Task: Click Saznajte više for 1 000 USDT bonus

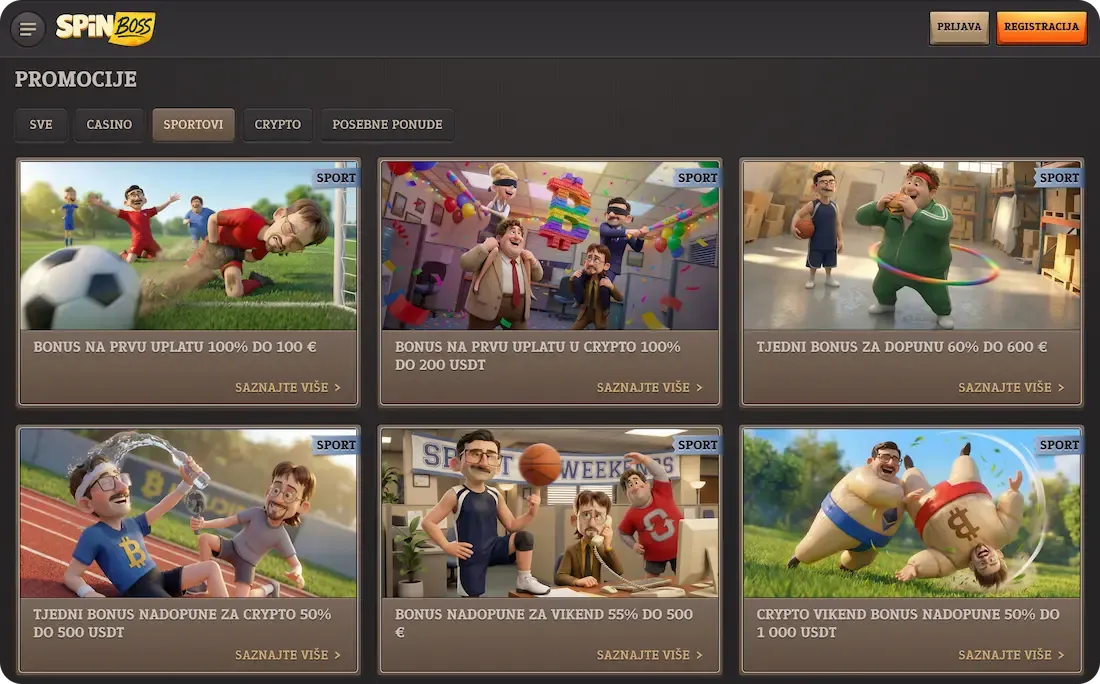Action: (x=1011, y=655)
